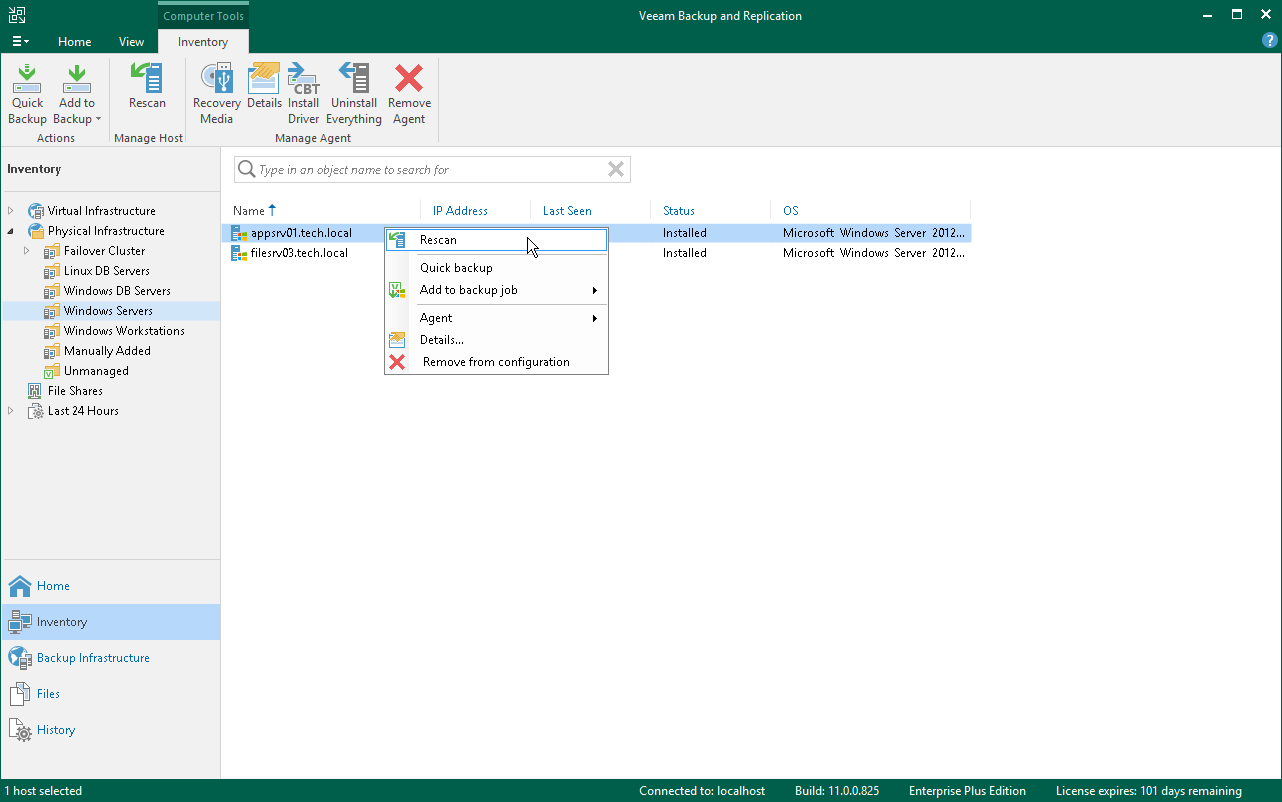Select Unmanaged in the inventory tree

click(96, 371)
